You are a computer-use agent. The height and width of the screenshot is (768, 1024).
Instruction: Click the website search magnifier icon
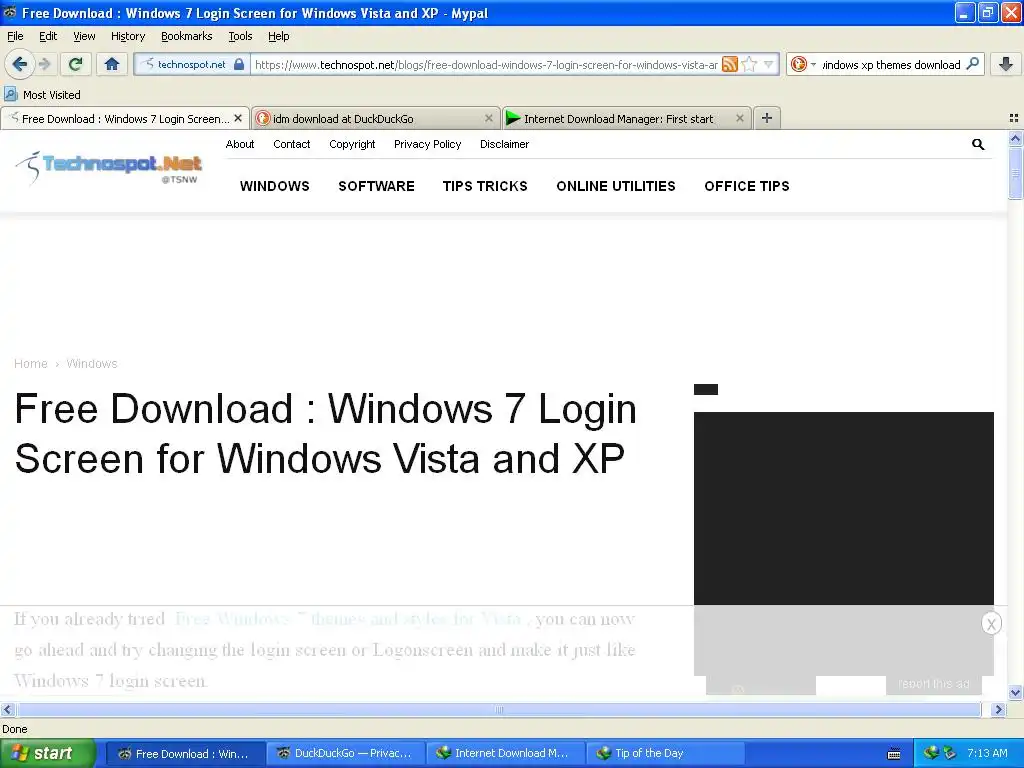tap(978, 144)
